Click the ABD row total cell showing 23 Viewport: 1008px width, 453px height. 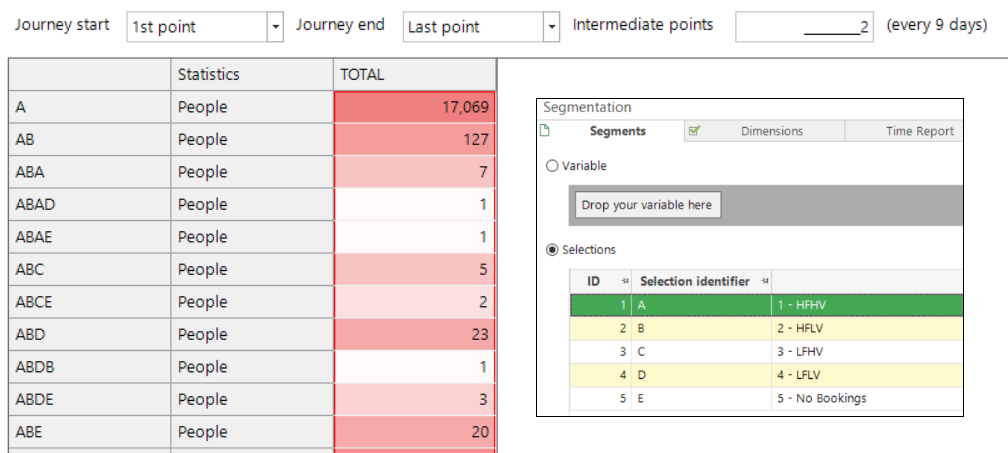click(415, 334)
